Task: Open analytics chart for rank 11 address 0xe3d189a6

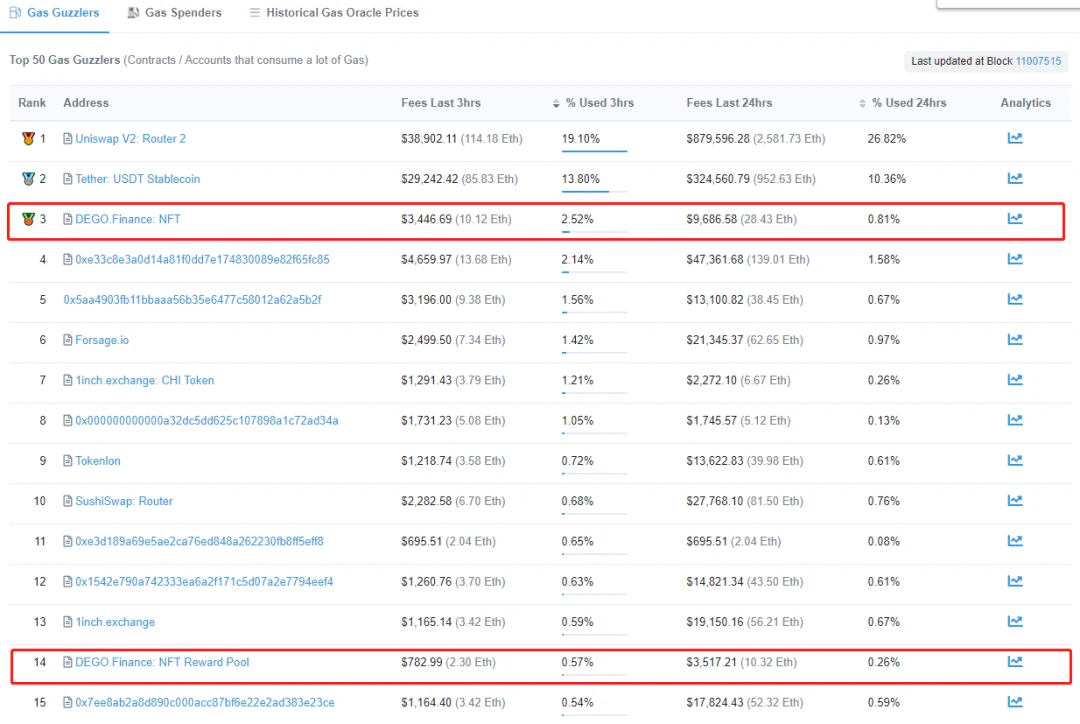Action: point(1015,541)
